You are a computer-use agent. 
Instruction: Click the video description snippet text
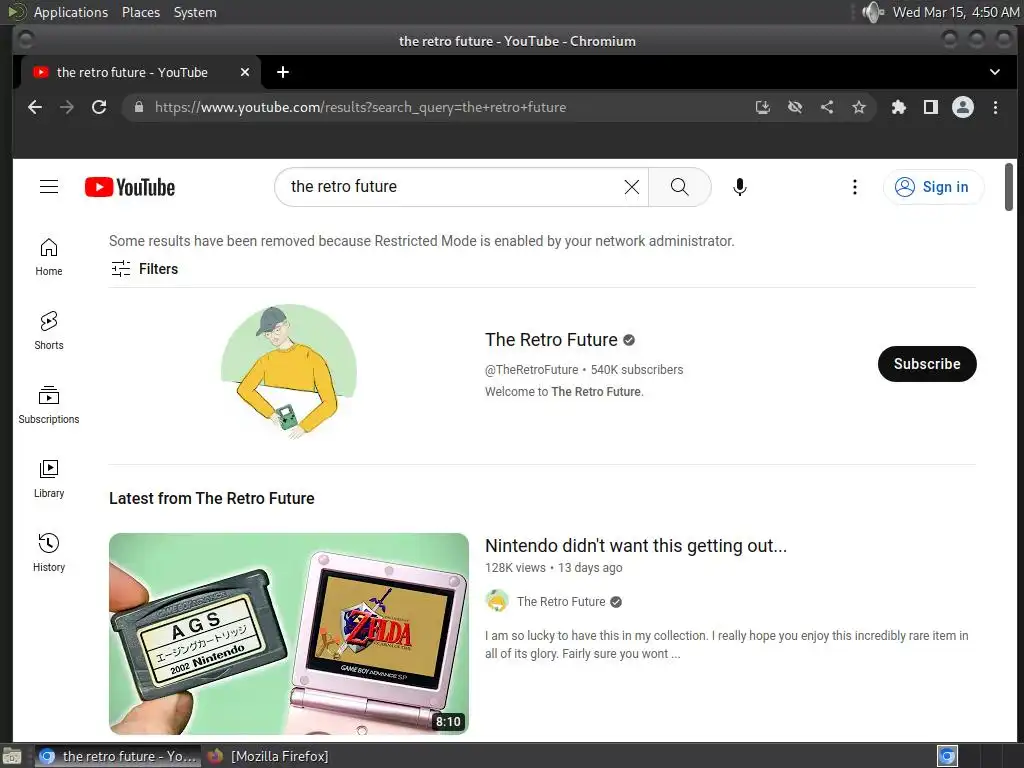[x=726, y=645]
